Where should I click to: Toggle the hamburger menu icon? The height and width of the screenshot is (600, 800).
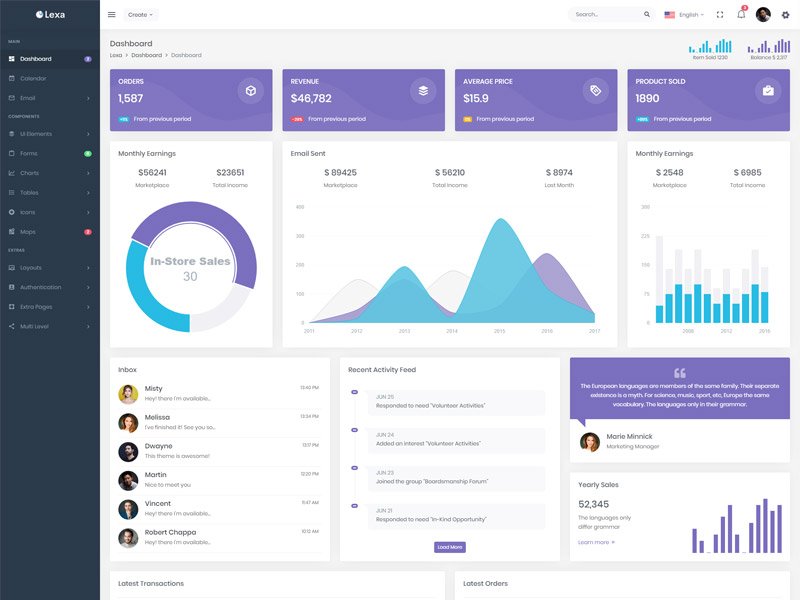click(x=112, y=15)
